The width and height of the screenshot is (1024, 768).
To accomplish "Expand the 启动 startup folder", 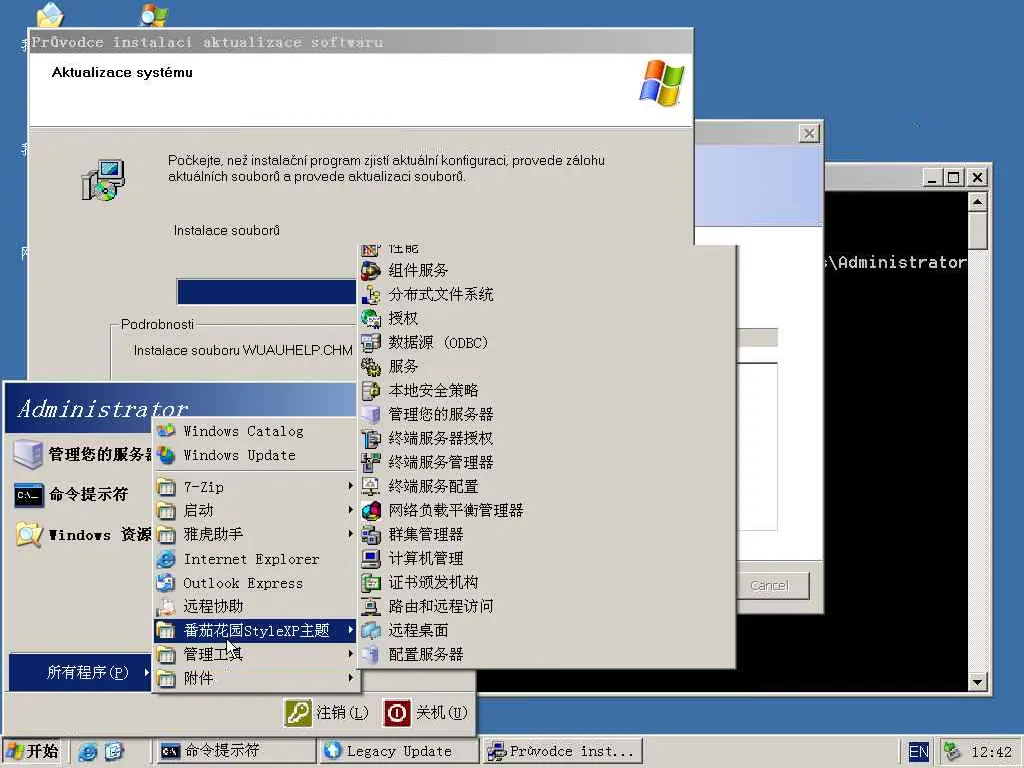I will tap(255, 511).
